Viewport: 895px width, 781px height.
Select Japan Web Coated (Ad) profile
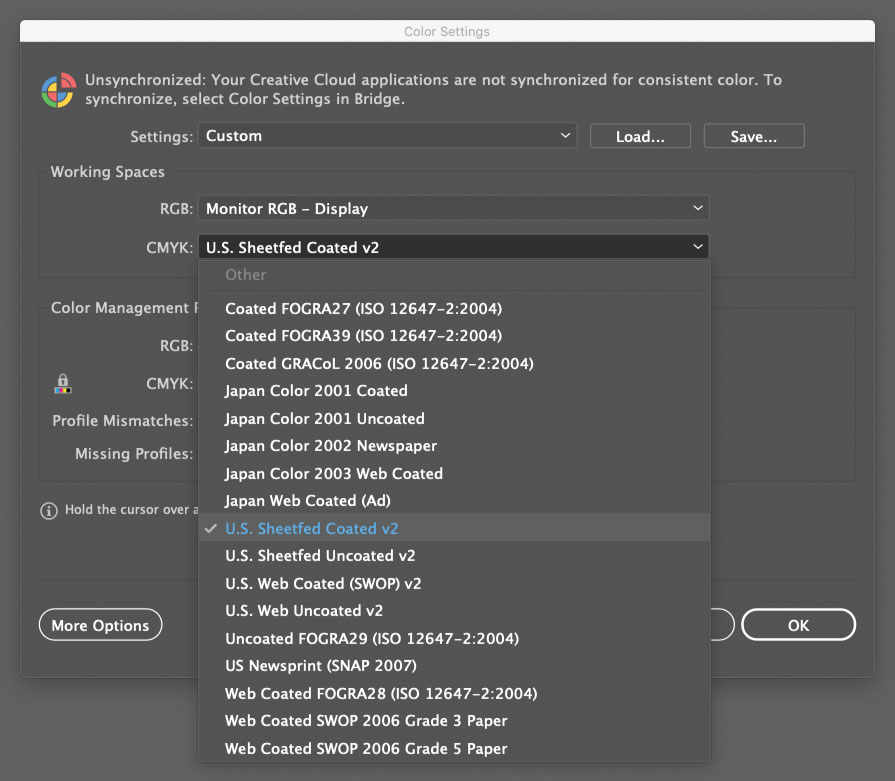click(309, 501)
